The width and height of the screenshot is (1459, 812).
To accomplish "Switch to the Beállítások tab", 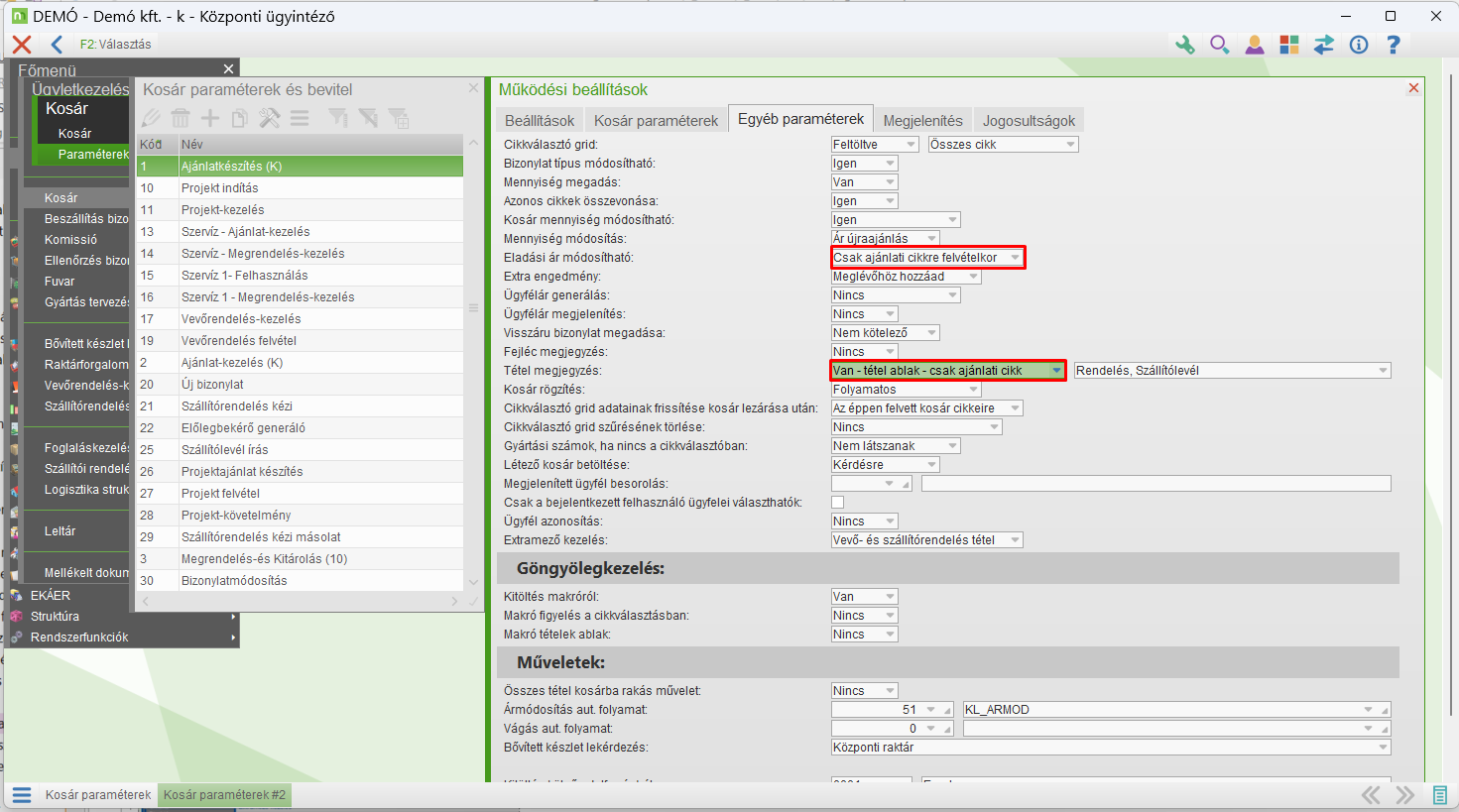I will coord(540,120).
